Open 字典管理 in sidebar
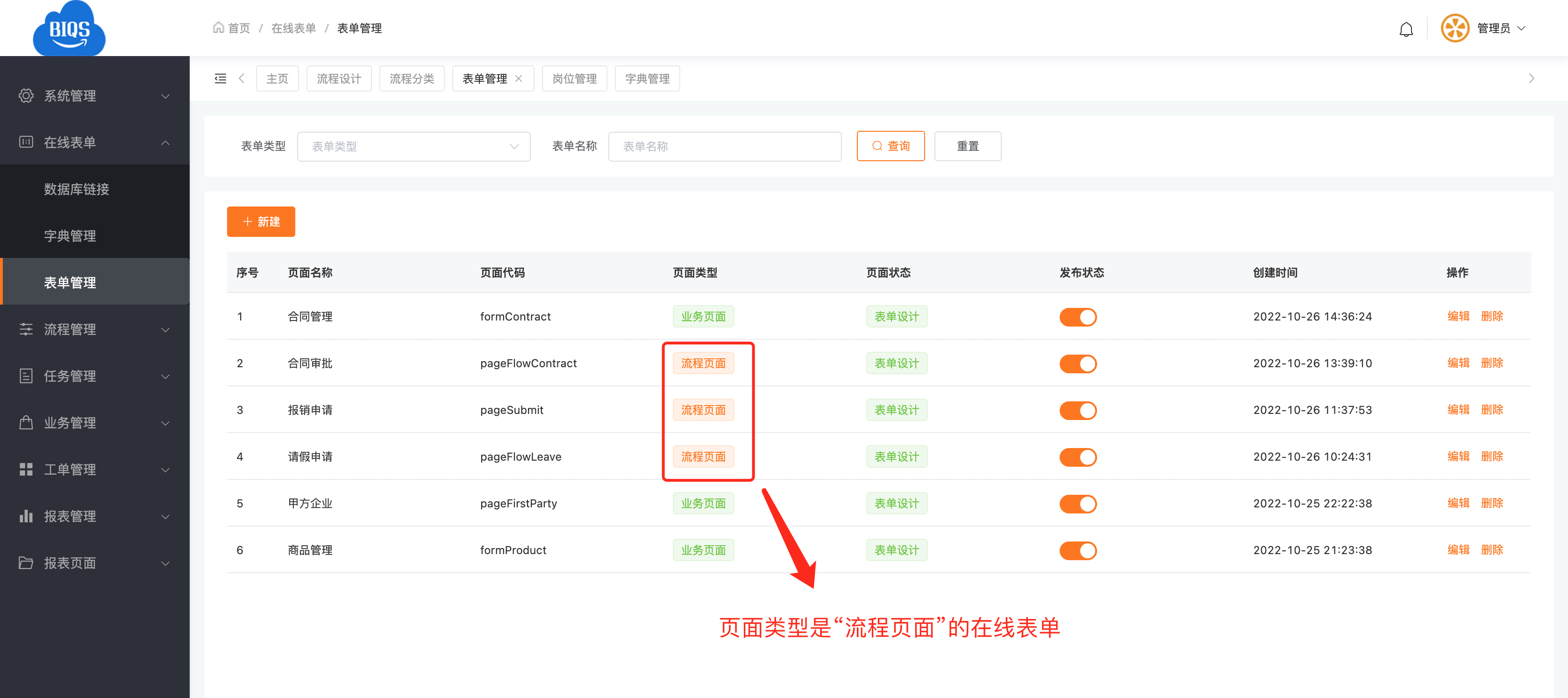 click(x=95, y=235)
